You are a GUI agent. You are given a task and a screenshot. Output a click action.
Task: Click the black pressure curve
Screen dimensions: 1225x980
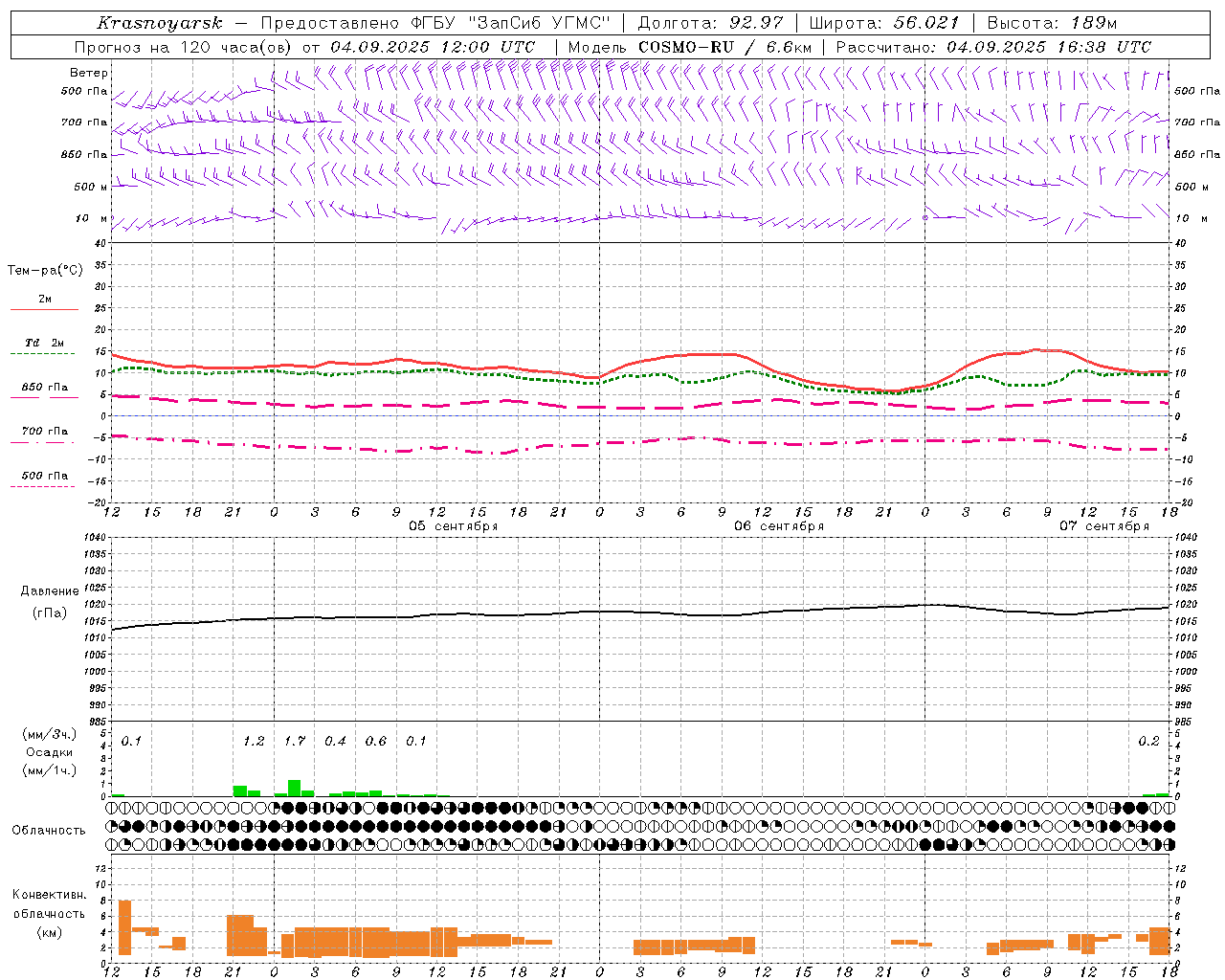[641, 612]
